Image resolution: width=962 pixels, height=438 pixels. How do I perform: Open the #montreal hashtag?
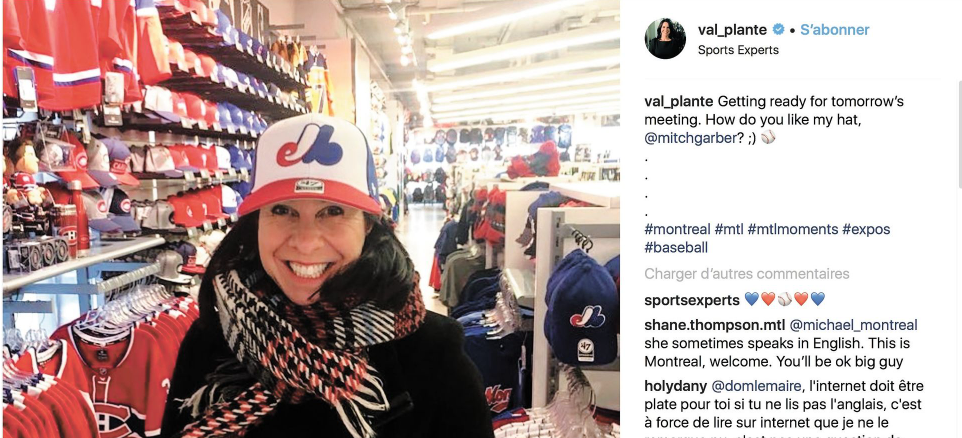click(x=677, y=229)
